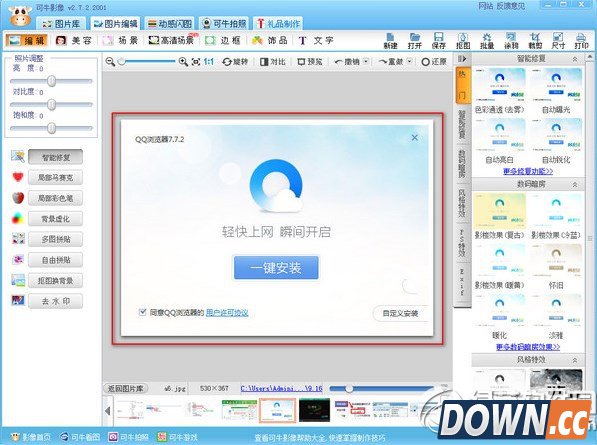The height and width of the screenshot is (445, 597).
Task: Click the landscape icon beside 抠图换背景
Action: point(18,280)
